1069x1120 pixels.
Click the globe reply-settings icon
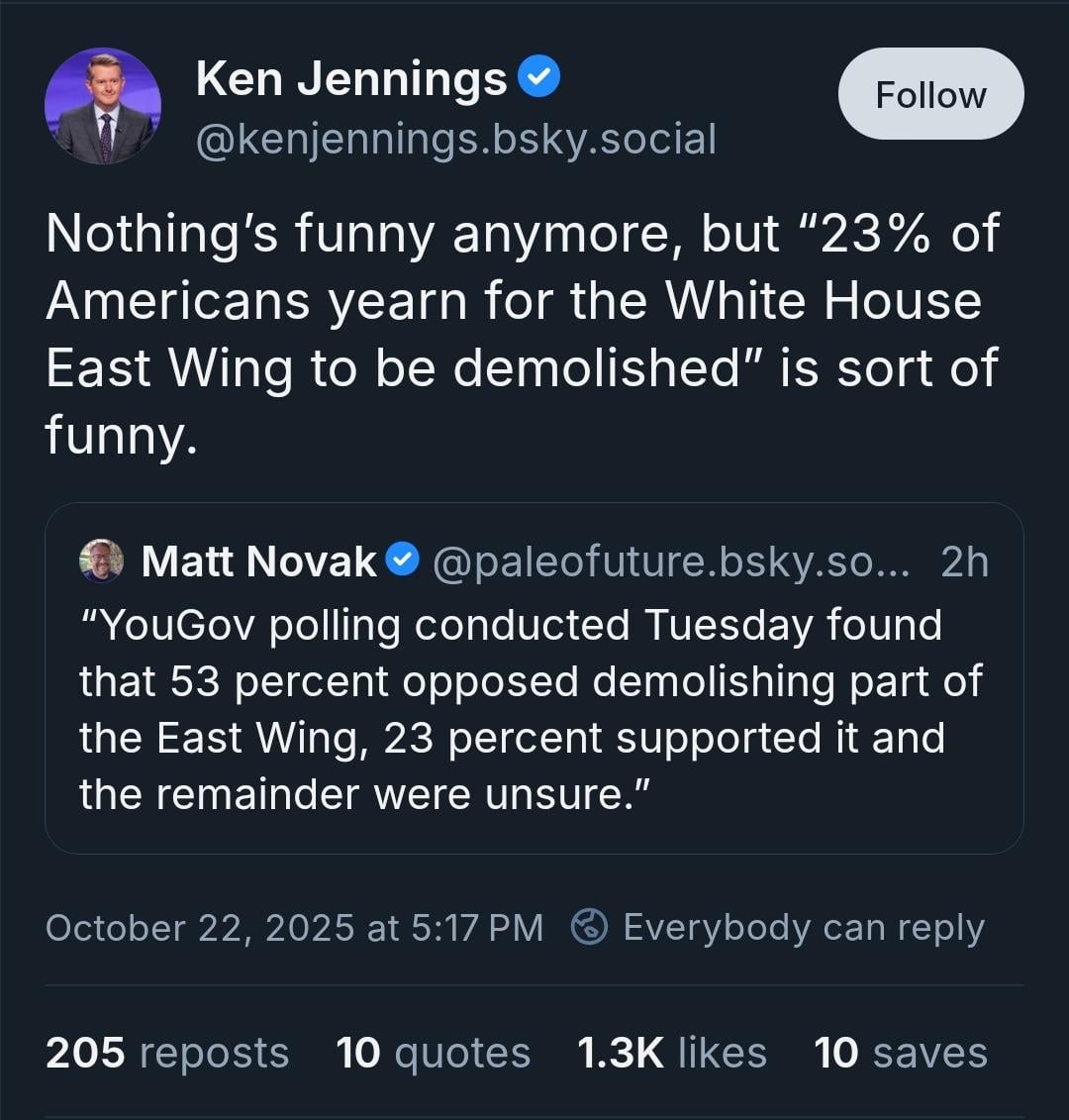coord(590,928)
